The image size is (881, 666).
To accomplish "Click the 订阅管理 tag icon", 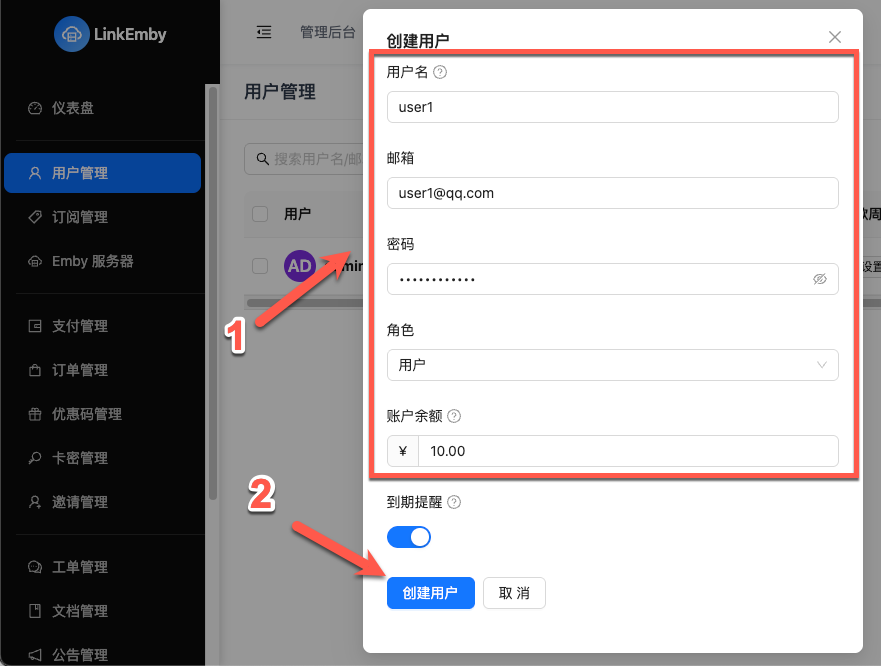I will [x=39, y=217].
